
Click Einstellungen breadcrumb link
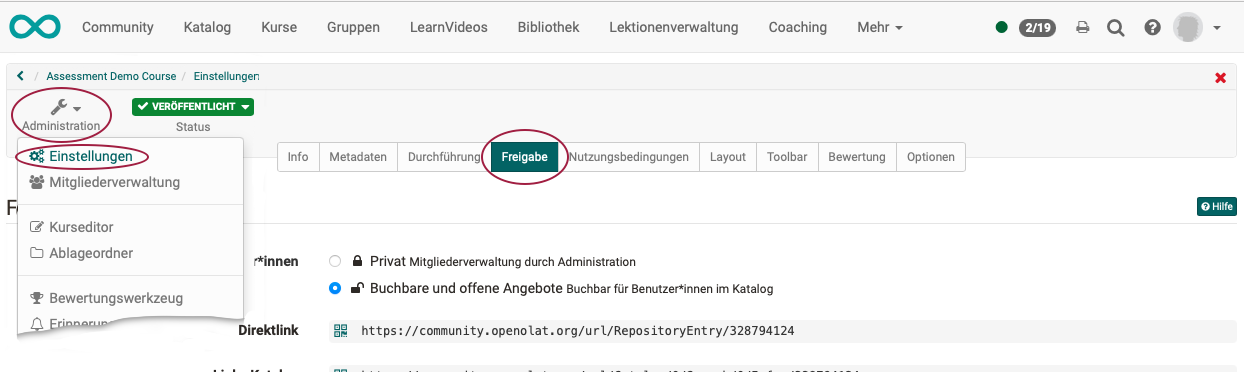(226, 76)
